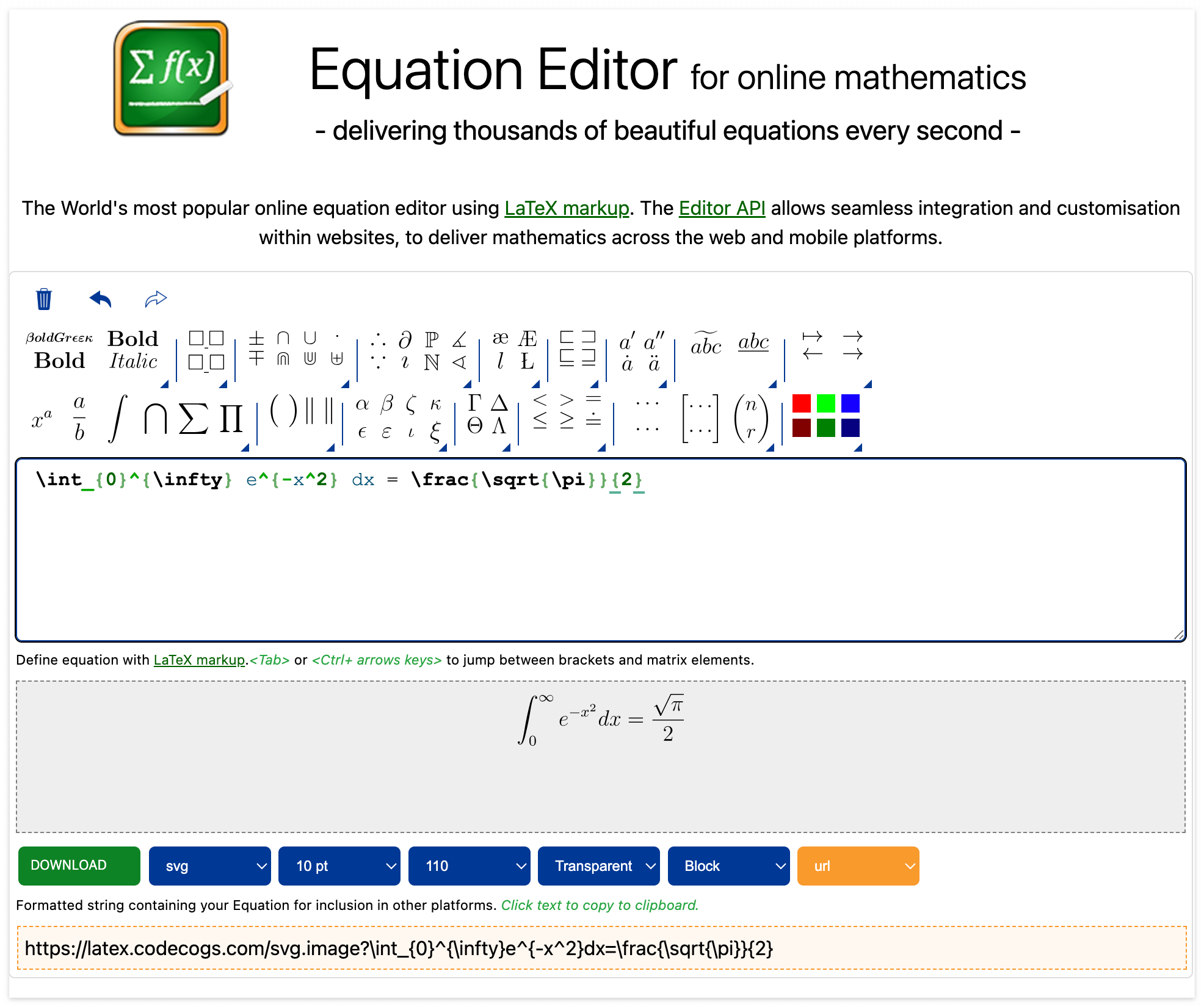The height and width of the screenshot is (1007, 1204).
Task: Click the redo arrow icon
Action: pyautogui.click(x=156, y=299)
